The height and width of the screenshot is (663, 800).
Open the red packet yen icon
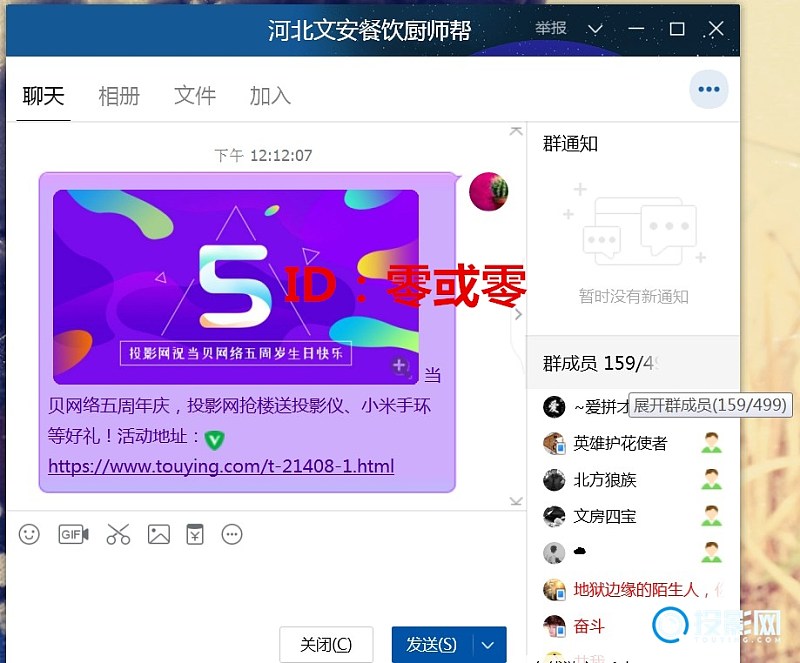(195, 534)
